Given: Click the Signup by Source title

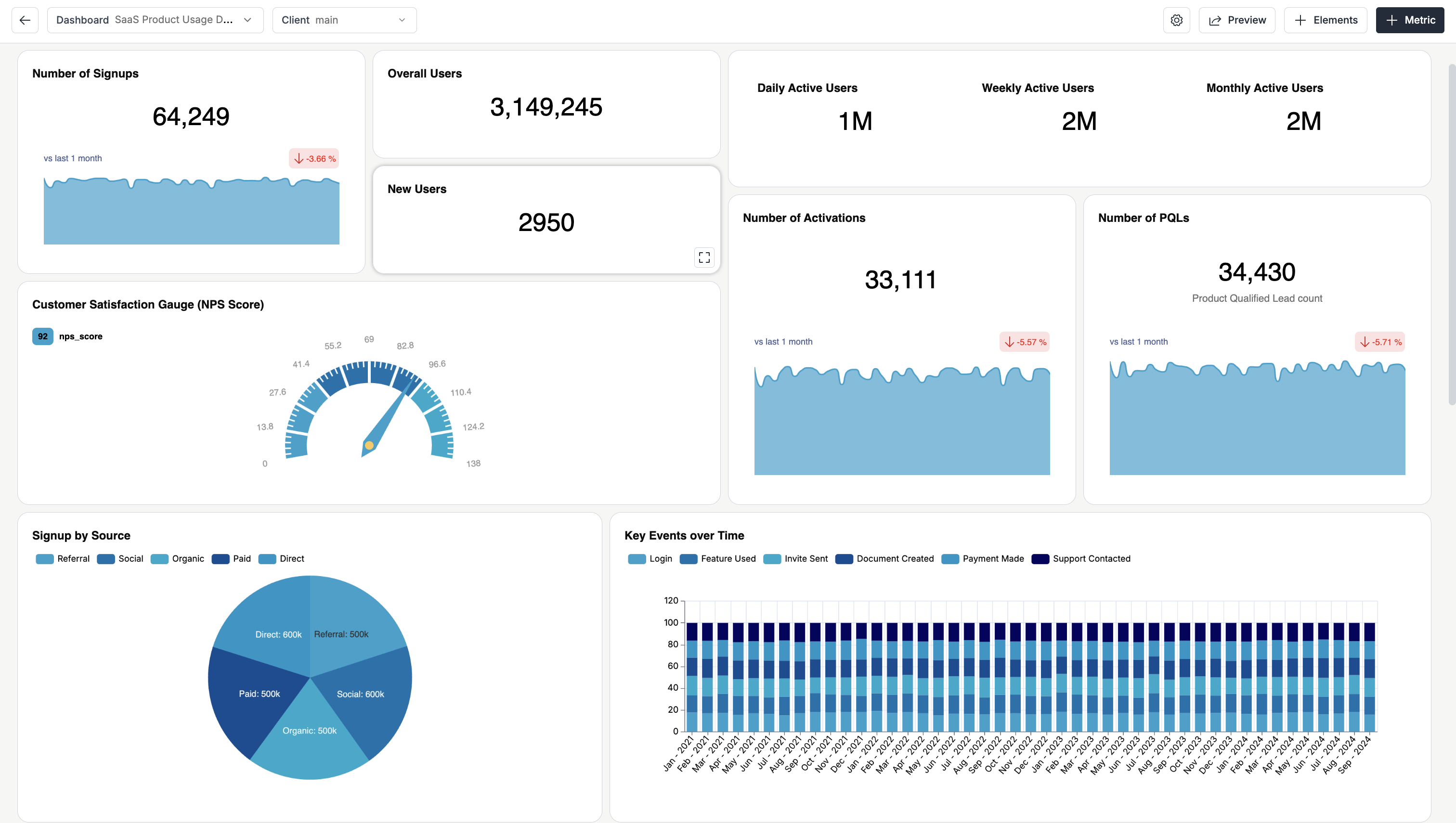Looking at the screenshot, I should point(81,535).
